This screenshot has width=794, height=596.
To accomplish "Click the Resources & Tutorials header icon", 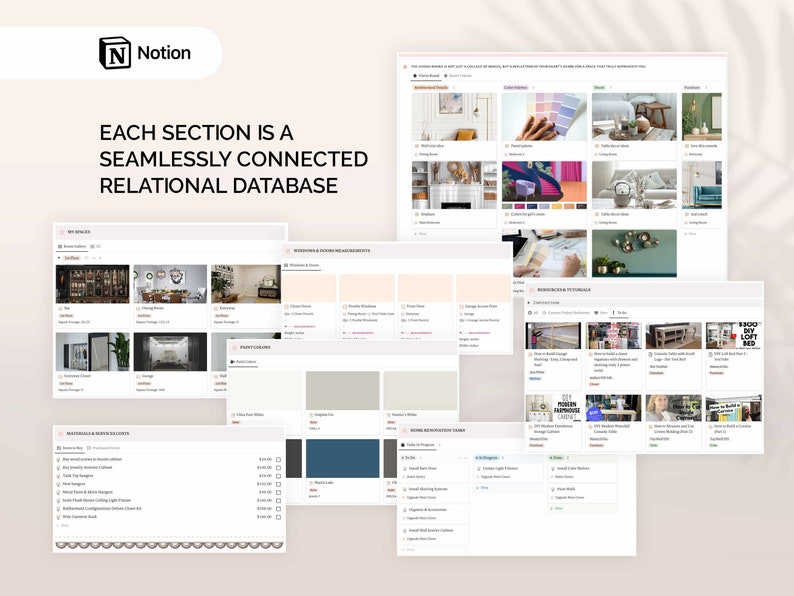I will click(x=531, y=290).
